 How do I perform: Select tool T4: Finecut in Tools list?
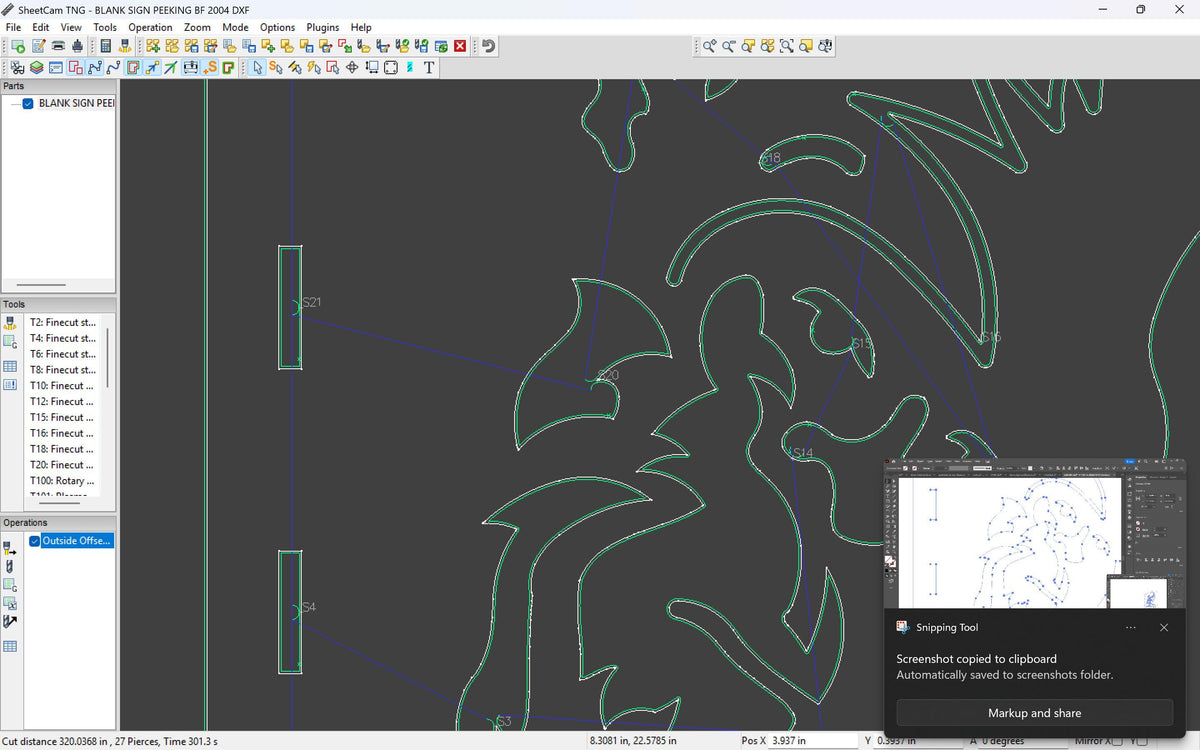pos(63,338)
